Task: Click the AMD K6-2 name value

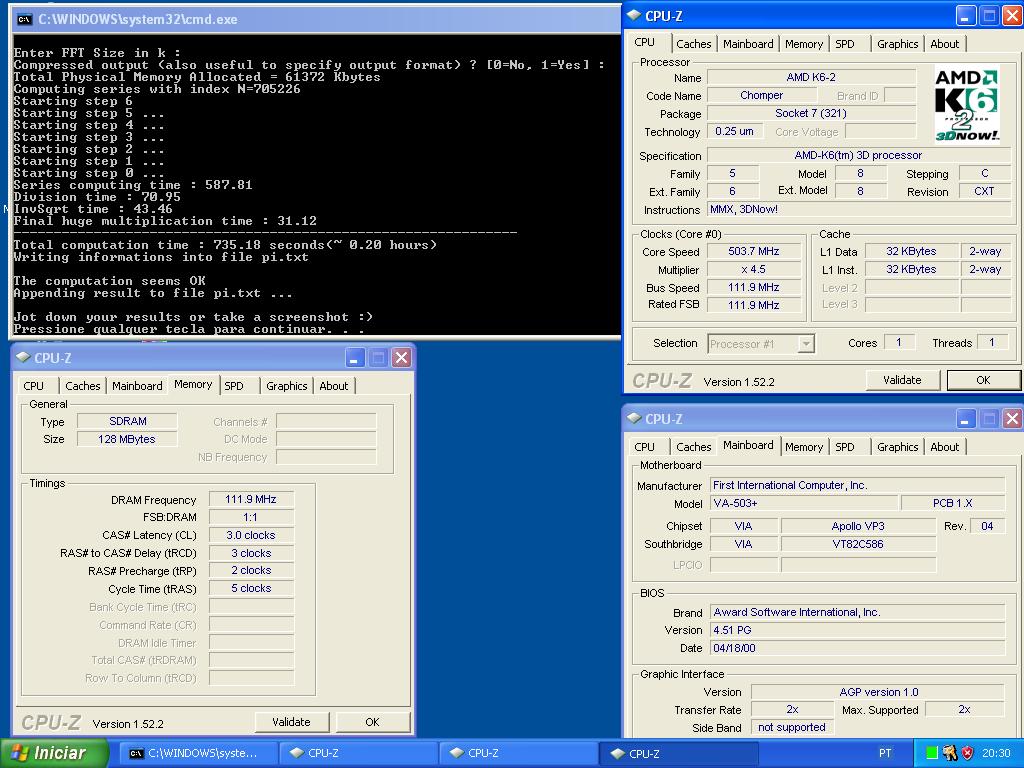Action: pos(811,77)
